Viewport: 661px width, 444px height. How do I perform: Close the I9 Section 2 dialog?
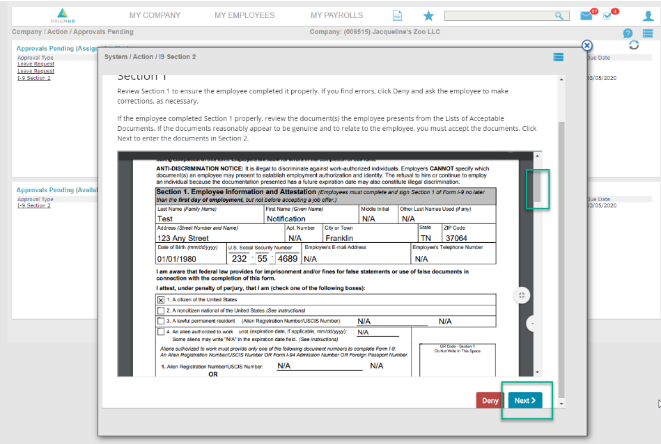point(587,45)
